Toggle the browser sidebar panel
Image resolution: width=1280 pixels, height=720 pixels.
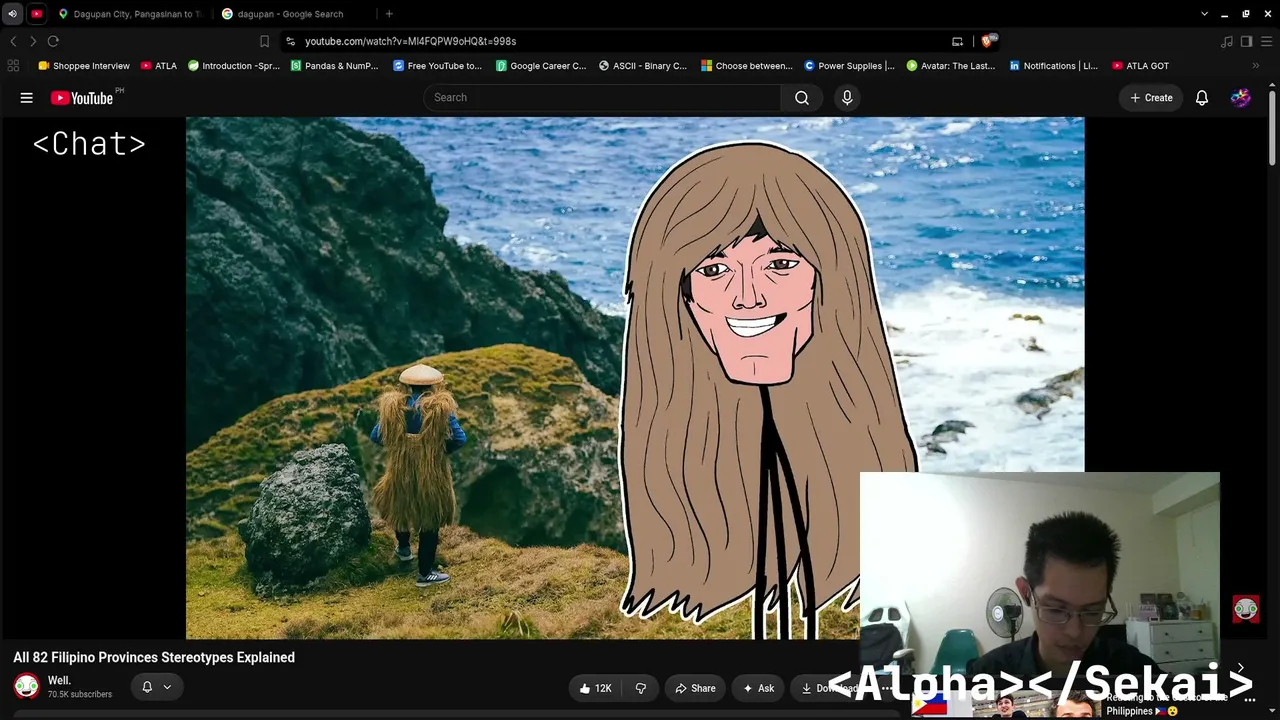tap(1246, 41)
